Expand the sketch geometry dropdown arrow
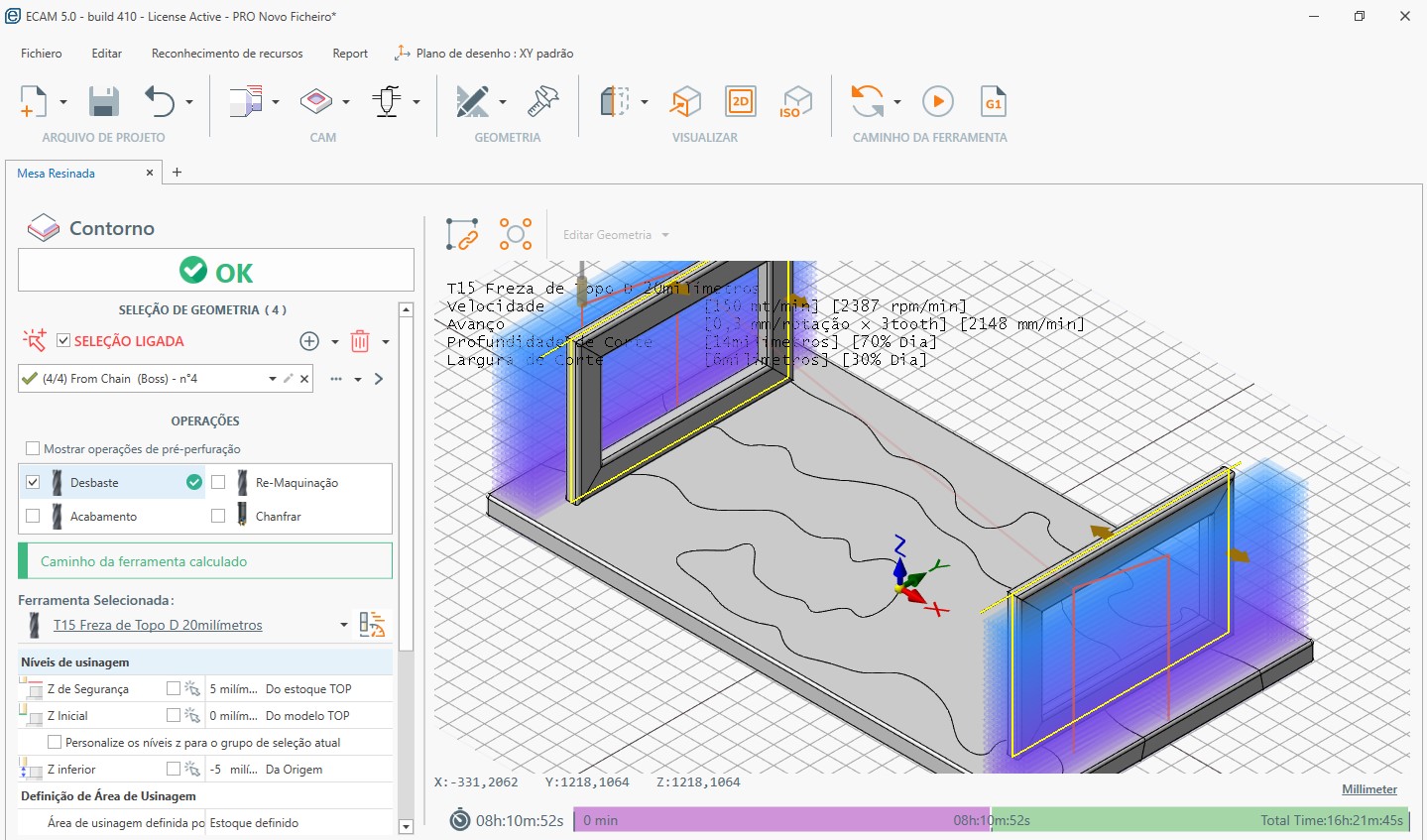This screenshot has width=1427, height=840. [502, 102]
